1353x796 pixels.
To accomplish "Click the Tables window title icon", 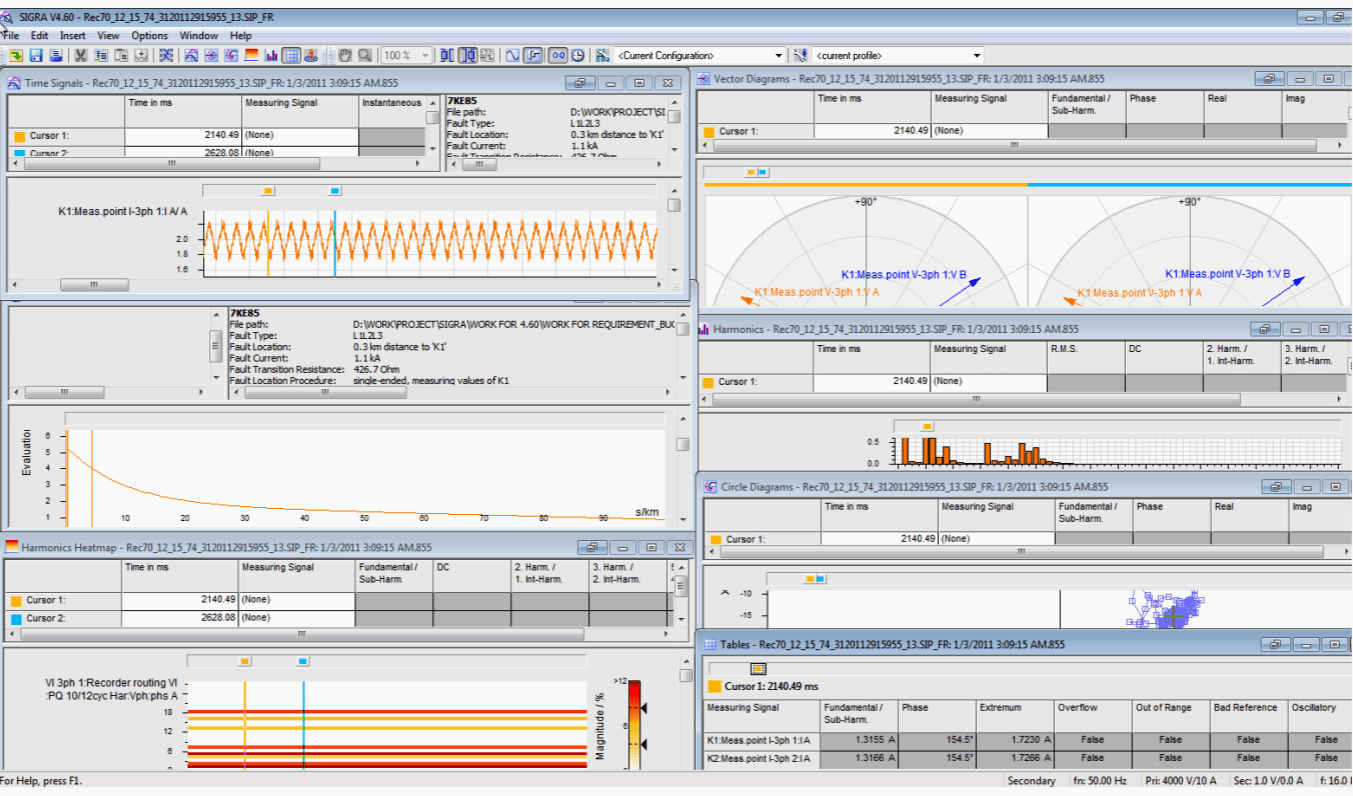I will tap(711, 645).
